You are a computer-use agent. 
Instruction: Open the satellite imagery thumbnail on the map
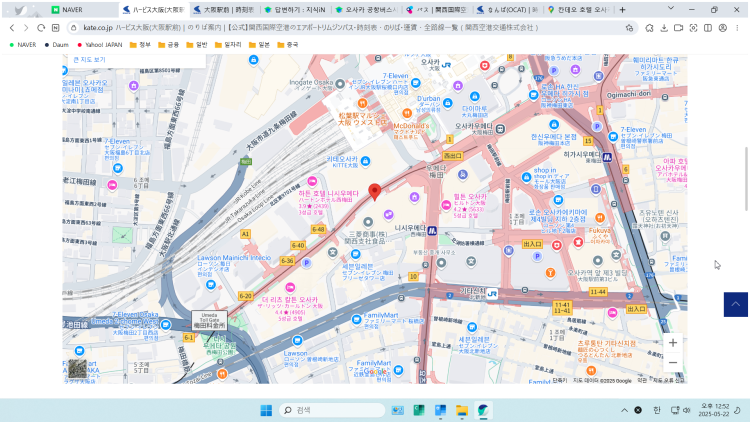(x=77, y=368)
